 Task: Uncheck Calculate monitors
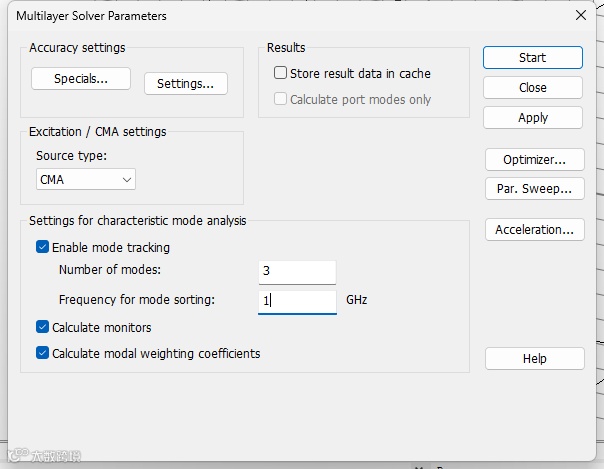tap(42, 327)
